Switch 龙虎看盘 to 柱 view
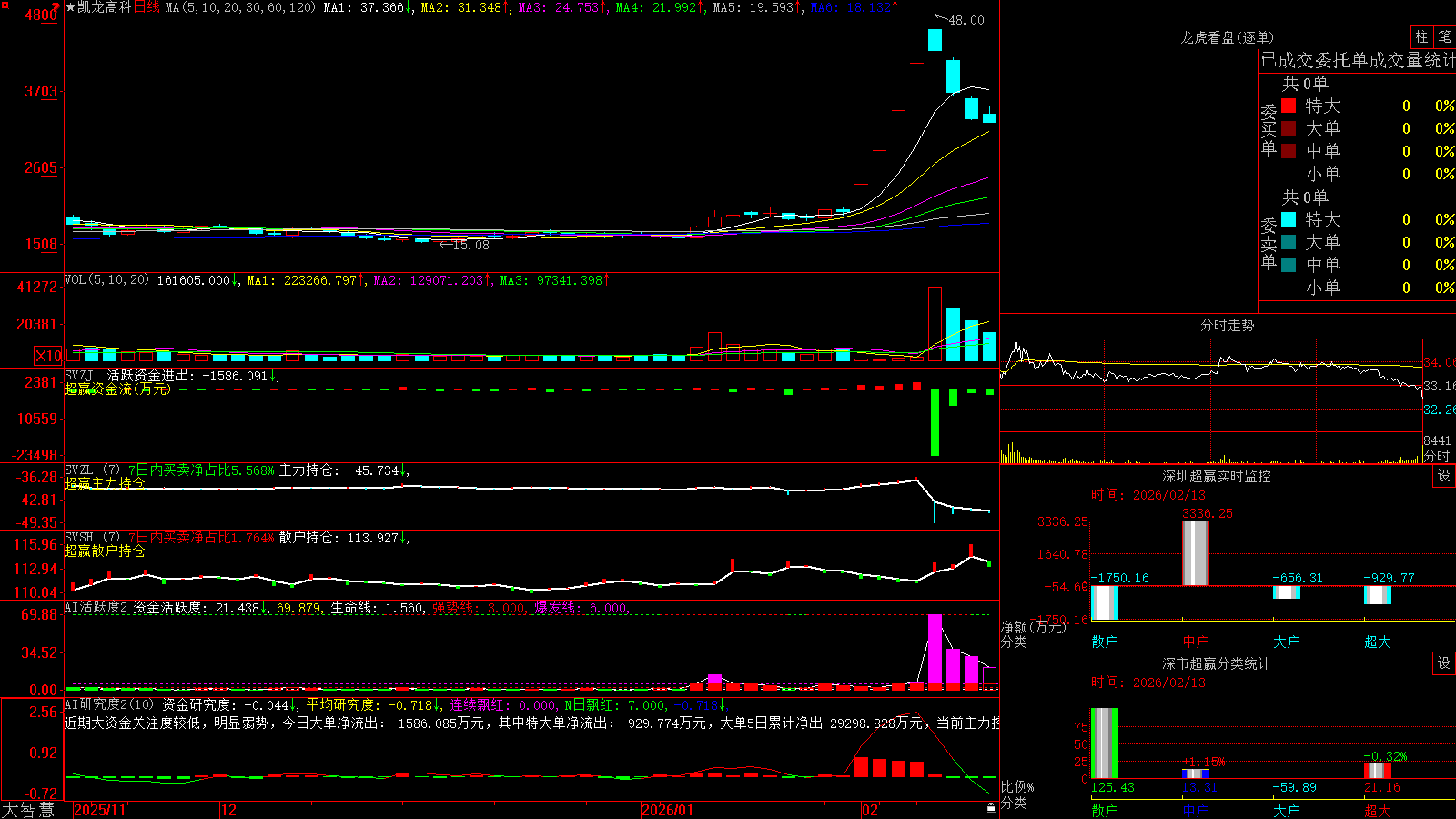 pos(1421,36)
